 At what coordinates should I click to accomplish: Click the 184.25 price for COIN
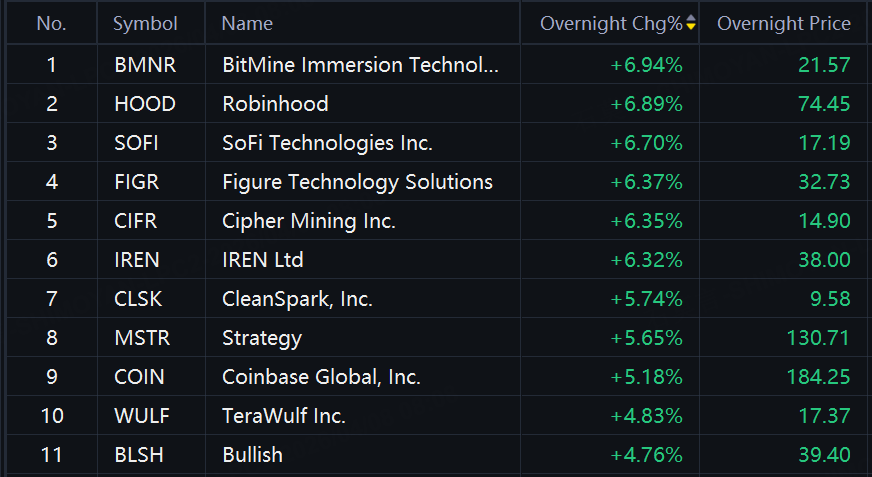tap(818, 377)
